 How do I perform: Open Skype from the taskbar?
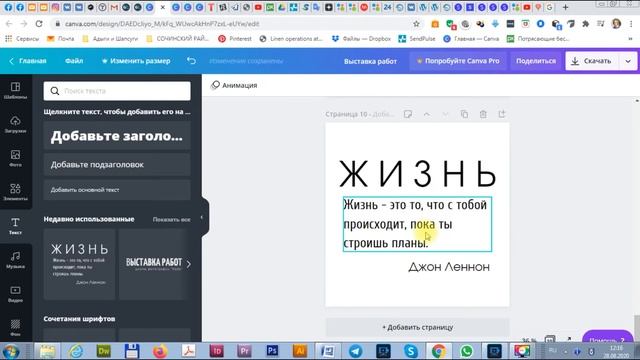click(x=411, y=351)
